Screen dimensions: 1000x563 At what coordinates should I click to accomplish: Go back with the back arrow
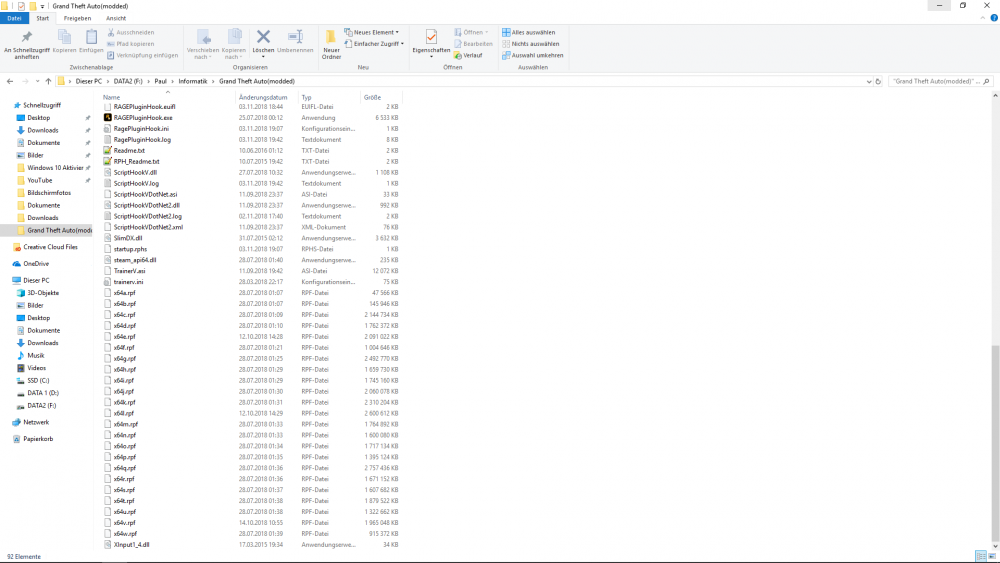pyautogui.click(x=10, y=81)
